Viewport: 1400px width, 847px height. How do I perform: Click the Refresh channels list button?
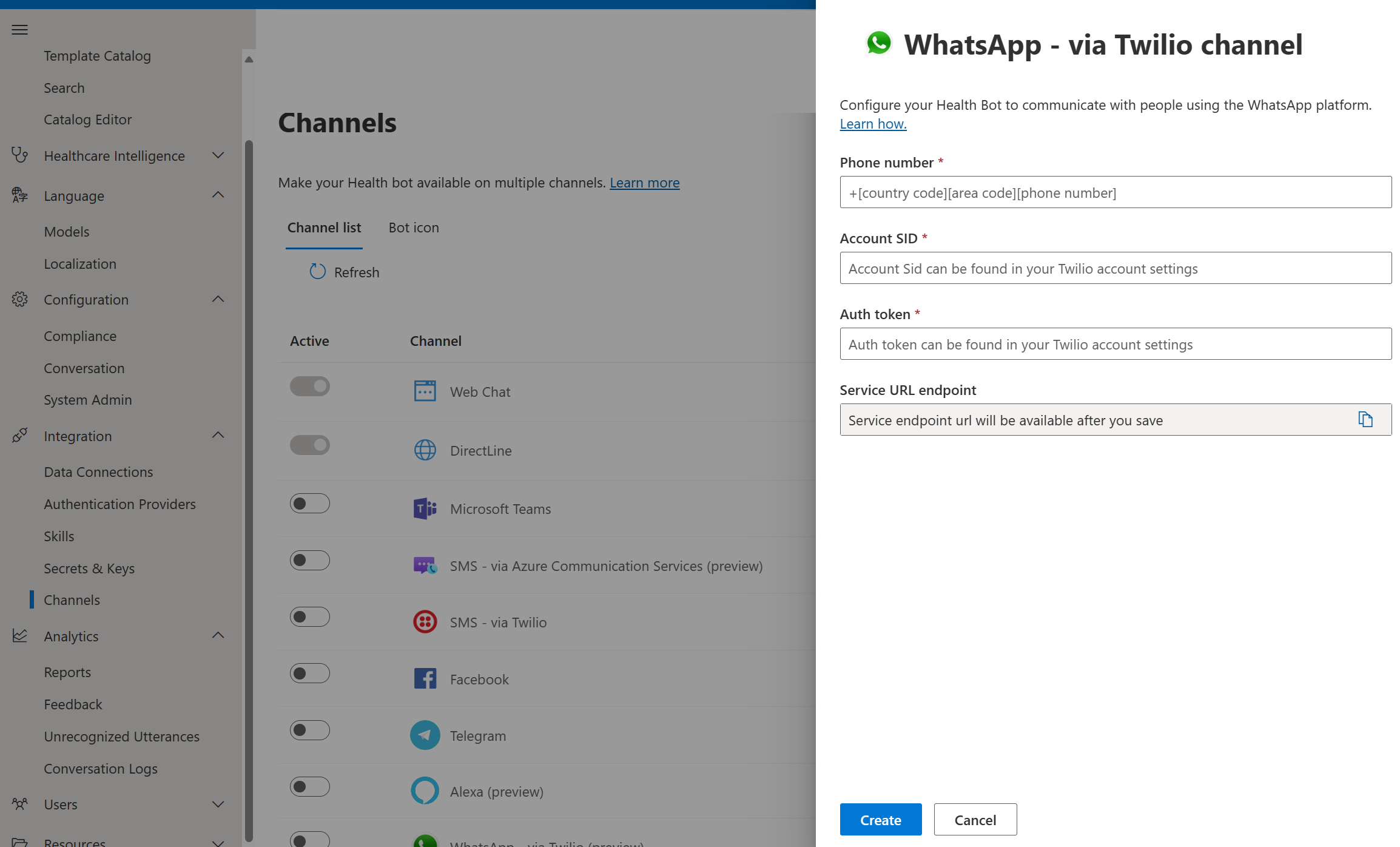(x=344, y=271)
